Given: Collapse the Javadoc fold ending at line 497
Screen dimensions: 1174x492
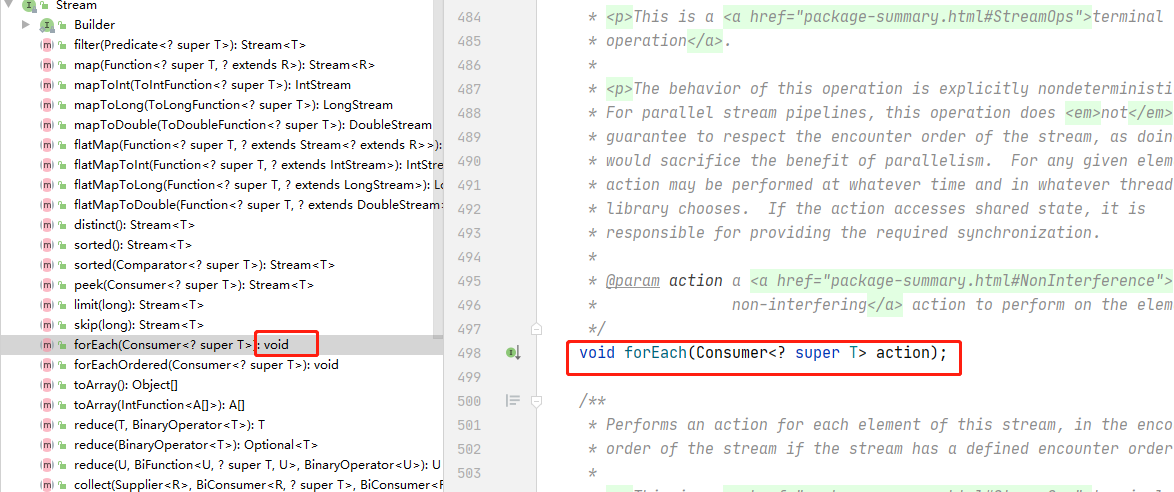Looking at the screenshot, I should tap(537, 329).
